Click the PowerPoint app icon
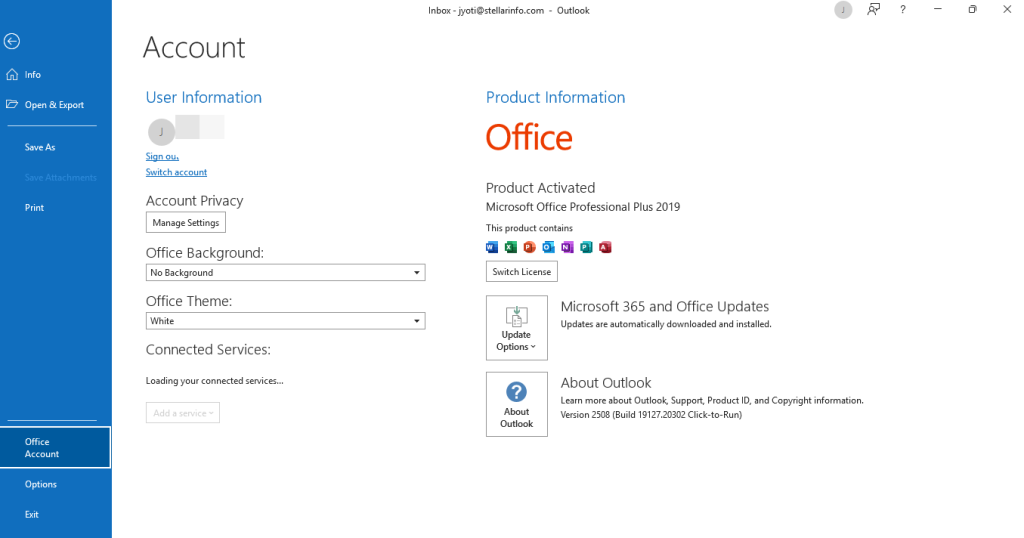The height and width of the screenshot is (538, 1024). 530,247
